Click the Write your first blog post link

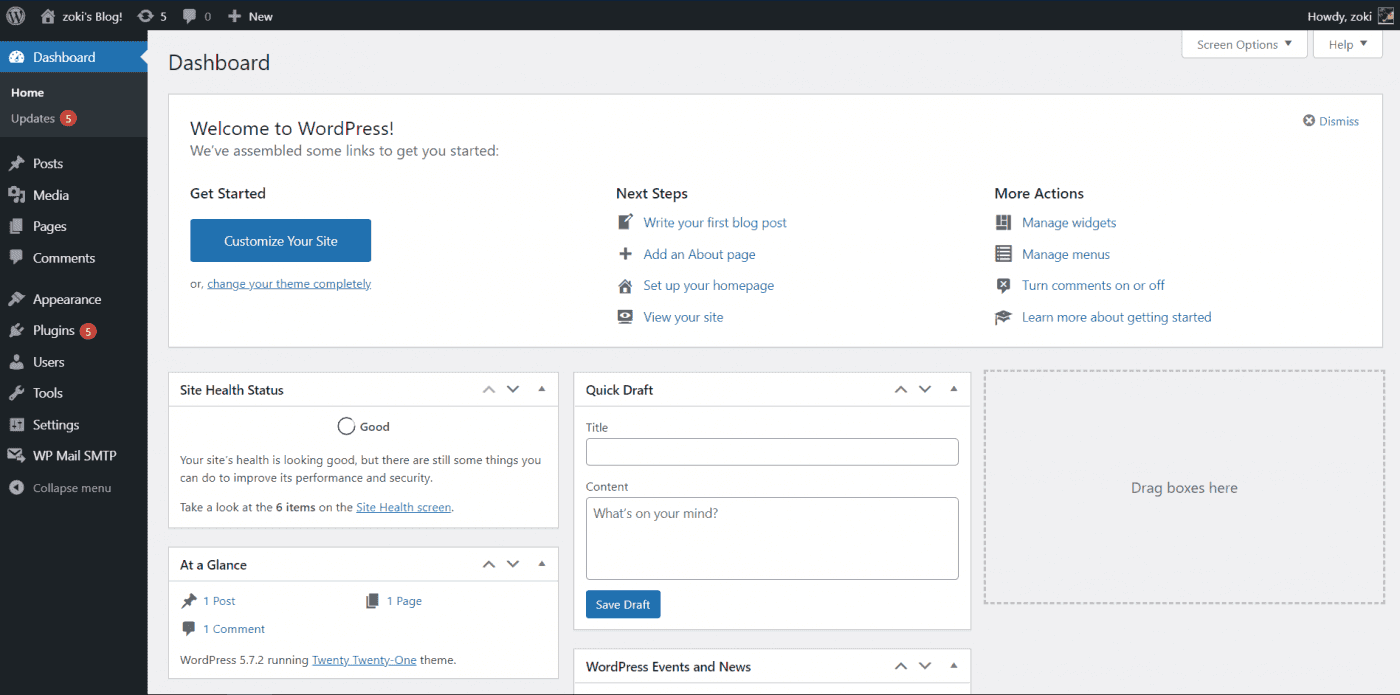coord(715,222)
